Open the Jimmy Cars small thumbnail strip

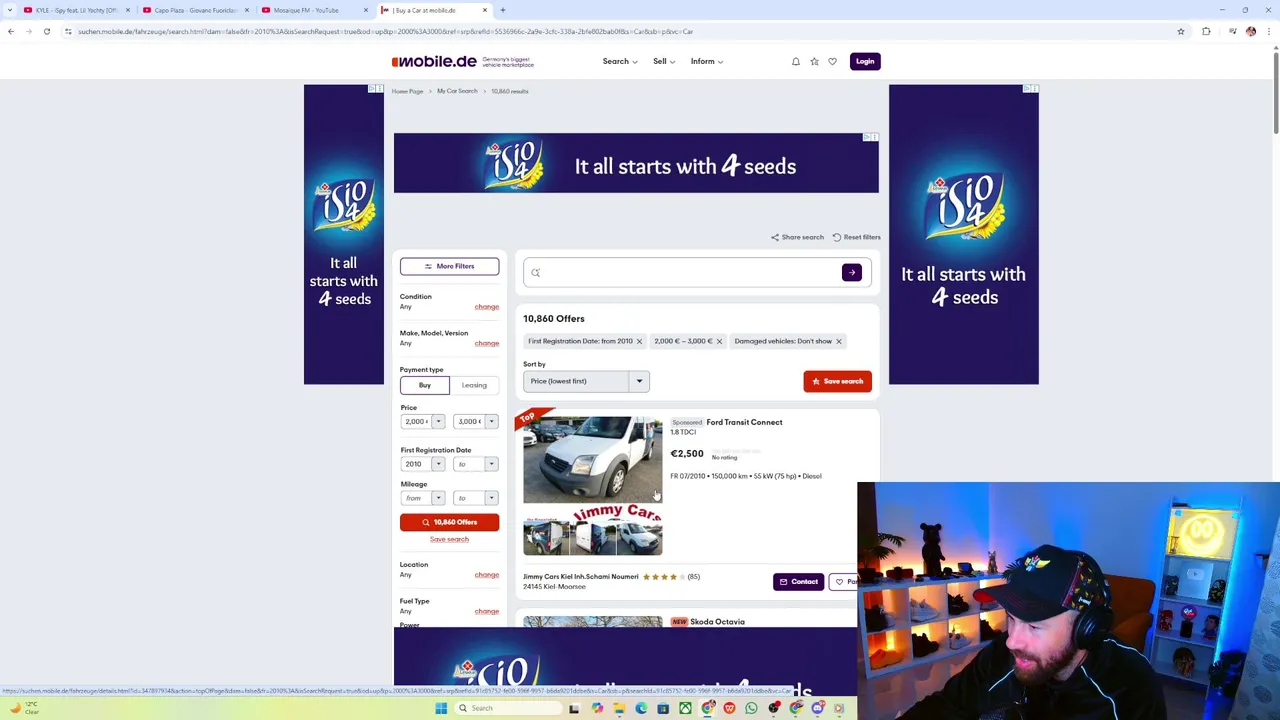pos(592,539)
